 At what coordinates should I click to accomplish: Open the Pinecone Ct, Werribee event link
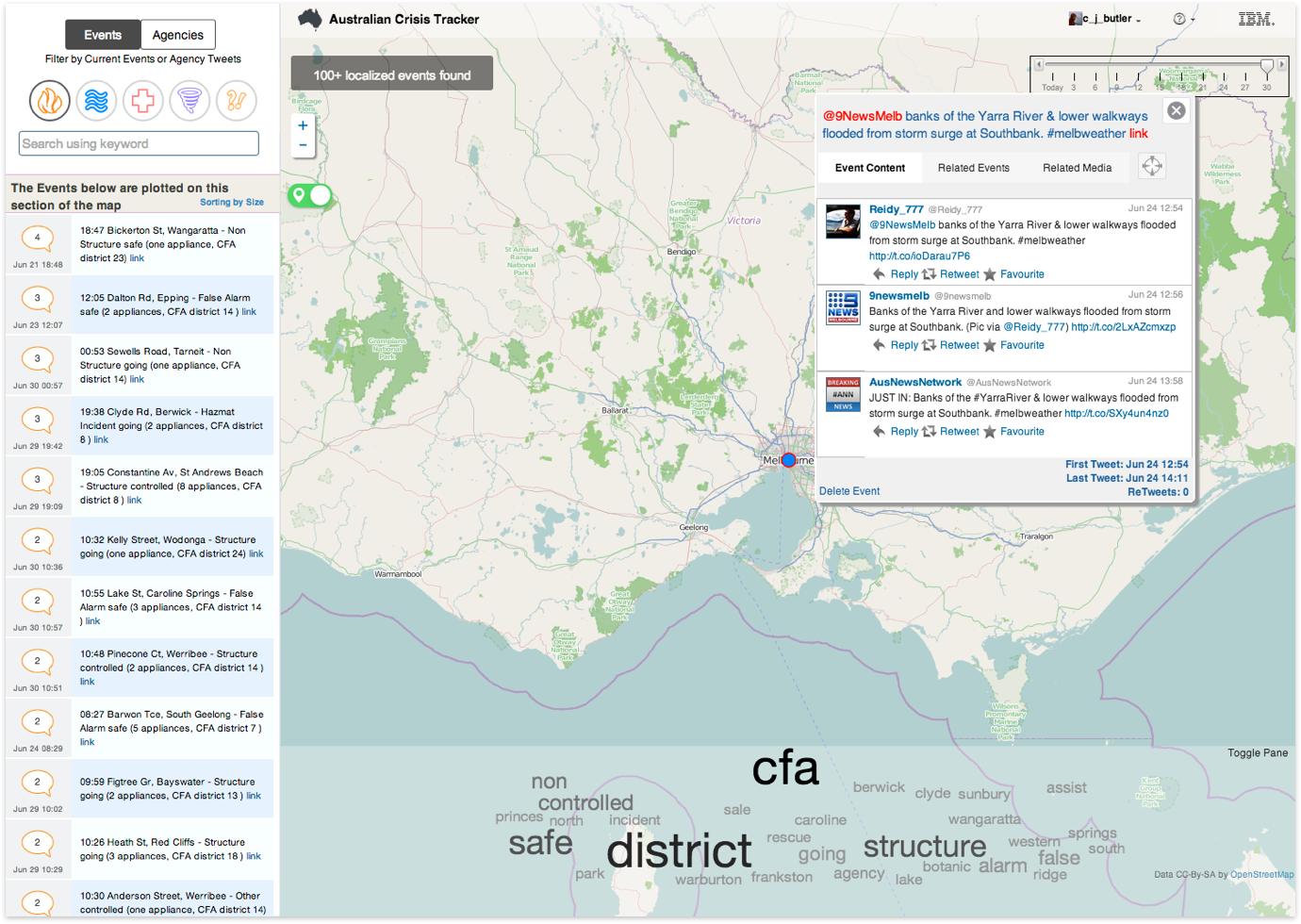click(87, 682)
